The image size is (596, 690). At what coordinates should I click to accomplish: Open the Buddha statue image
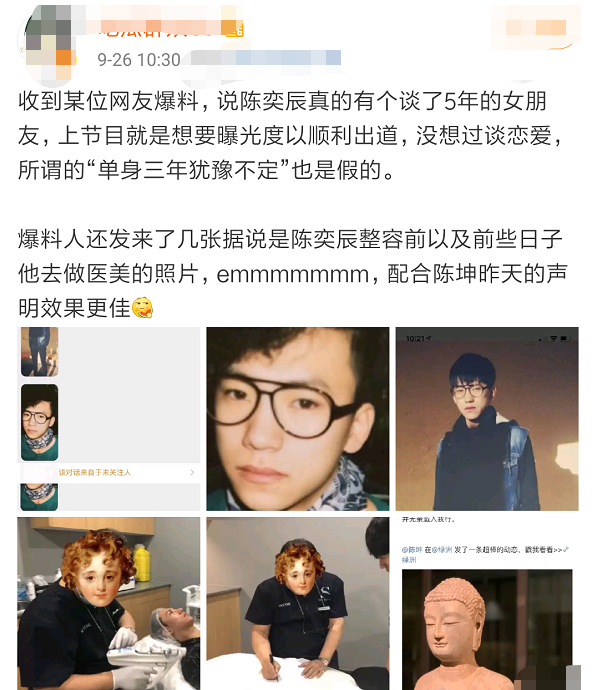pyautogui.click(x=487, y=629)
